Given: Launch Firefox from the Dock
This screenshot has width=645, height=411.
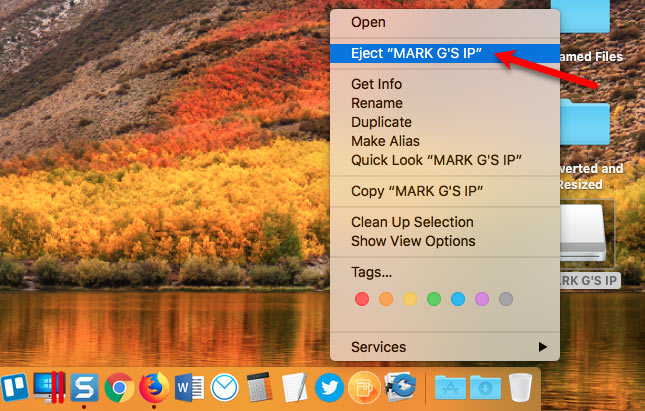Looking at the screenshot, I should pos(154,387).
